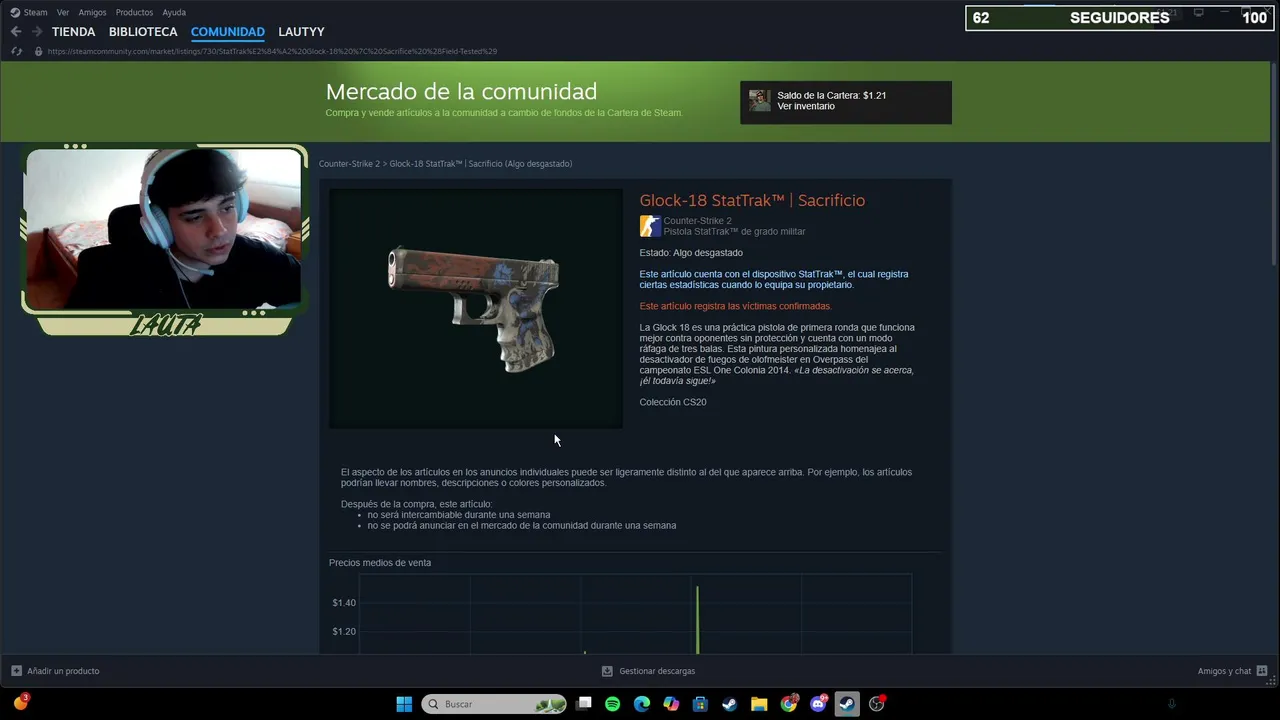This screenshot has height=720, width=1280.
Task: Open Discord from the taskbar
Action: coord(818,704)
